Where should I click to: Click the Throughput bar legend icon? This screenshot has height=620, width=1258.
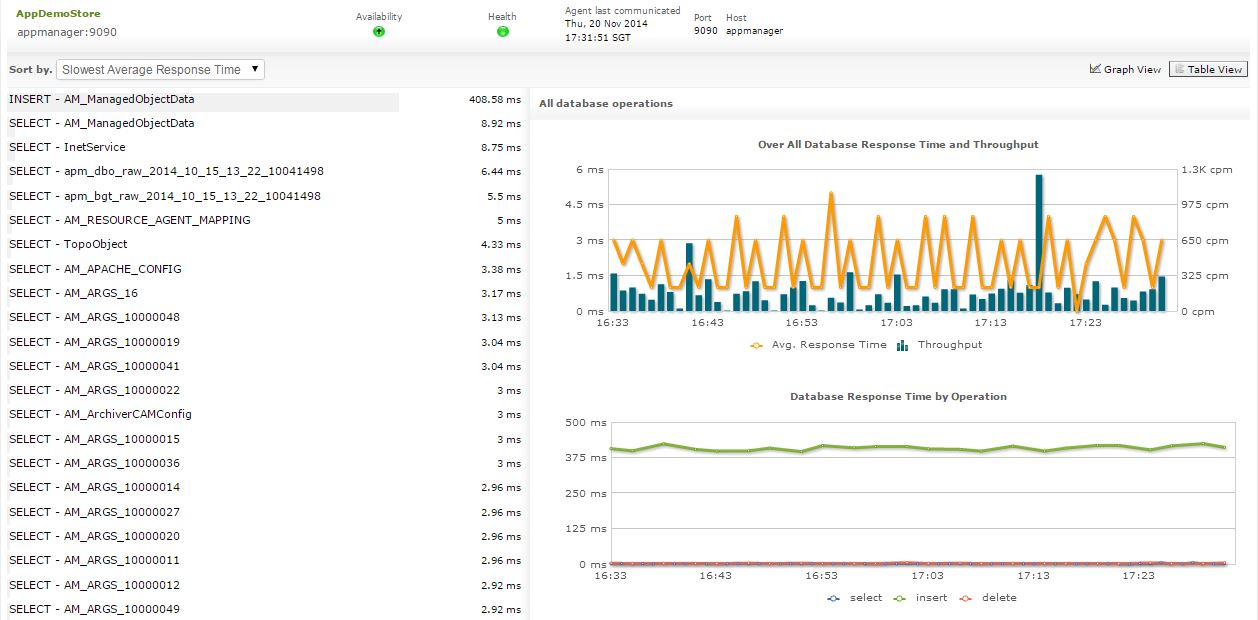(903, 345)
